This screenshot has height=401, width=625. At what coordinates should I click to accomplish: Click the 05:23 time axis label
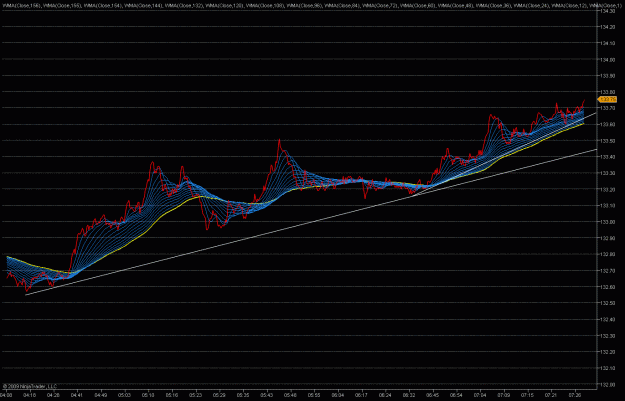click(195, 395)
